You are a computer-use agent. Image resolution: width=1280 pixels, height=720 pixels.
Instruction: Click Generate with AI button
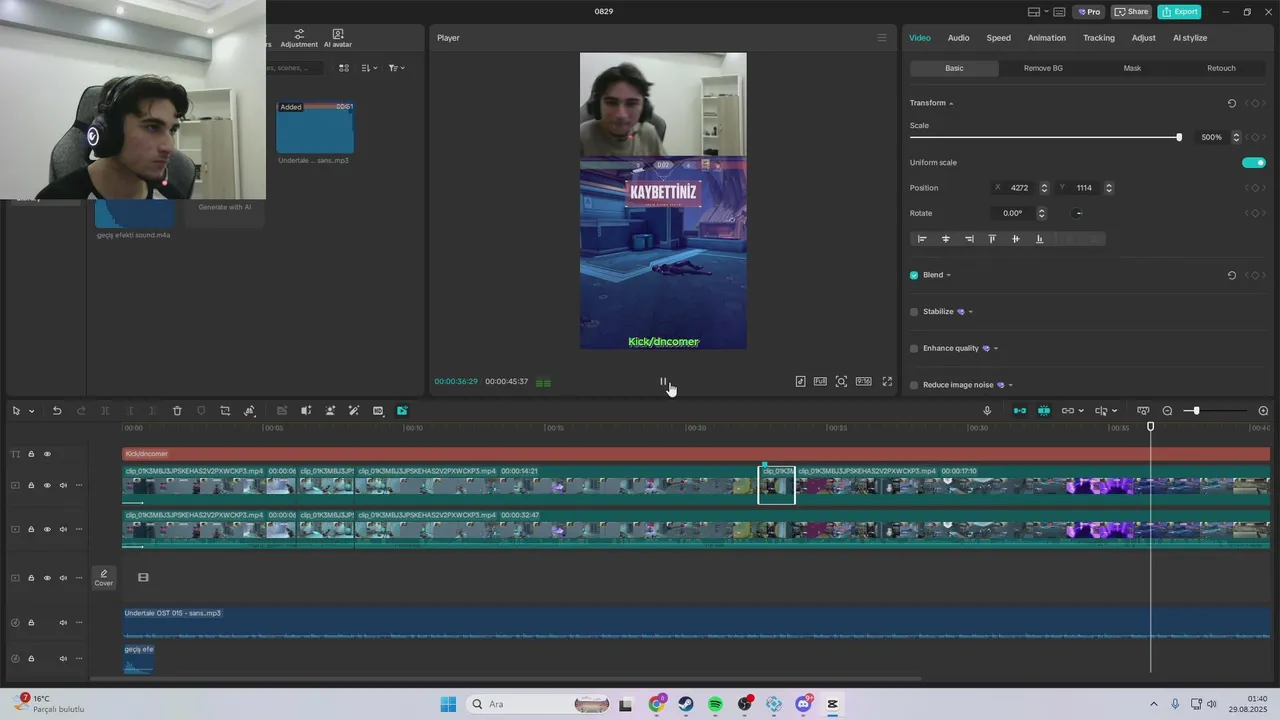click(x=224, y=207)
